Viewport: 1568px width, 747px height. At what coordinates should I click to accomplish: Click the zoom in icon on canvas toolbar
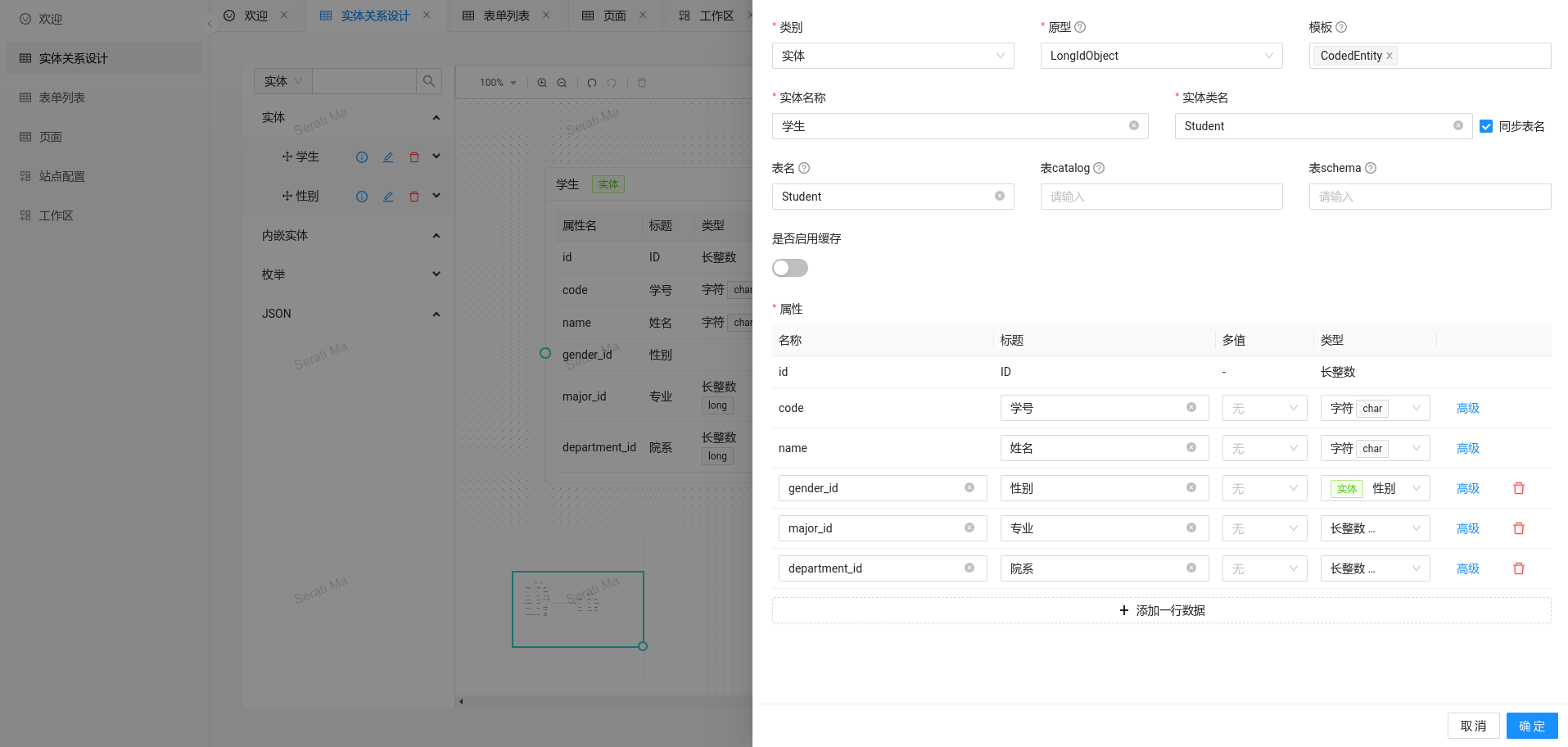pyautogui.click(x=542, y=83)
